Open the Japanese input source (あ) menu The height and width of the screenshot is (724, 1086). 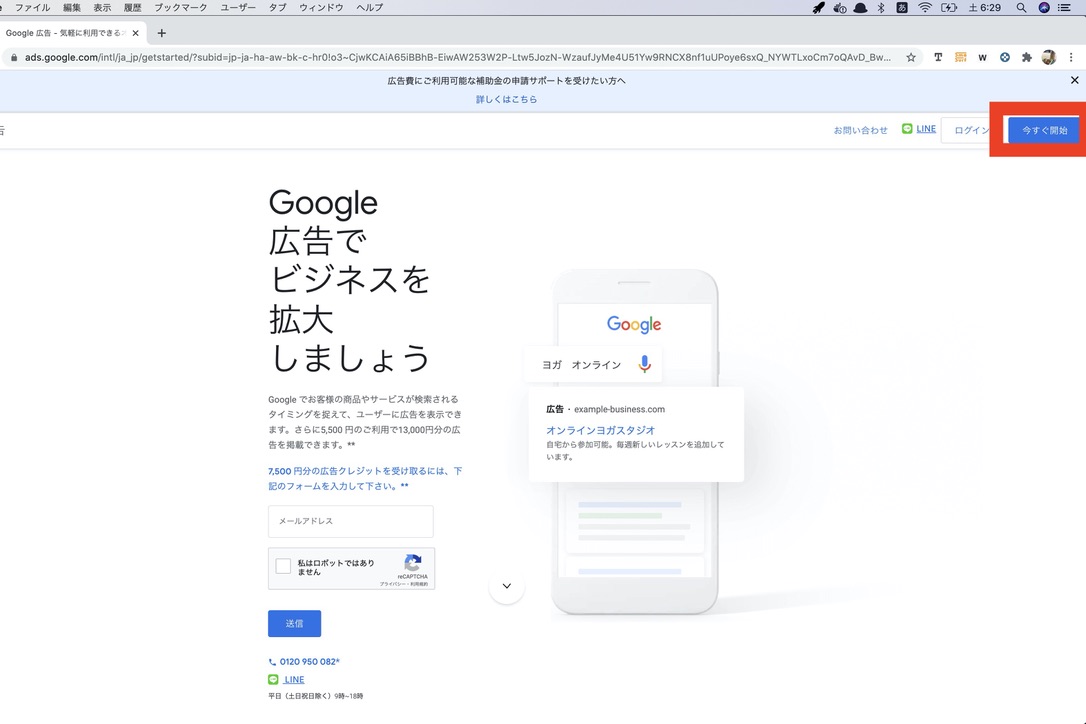pos(902,8)
